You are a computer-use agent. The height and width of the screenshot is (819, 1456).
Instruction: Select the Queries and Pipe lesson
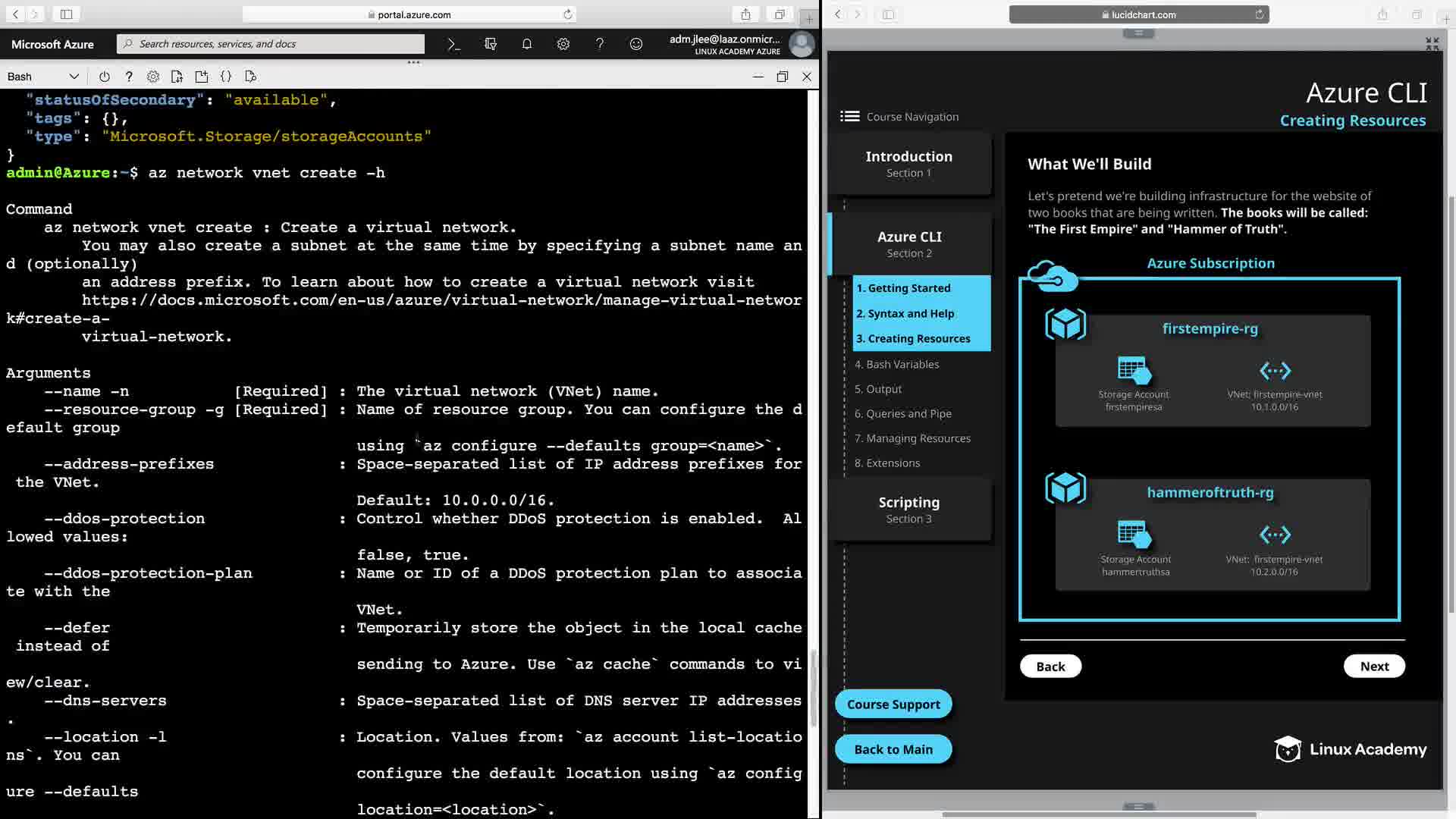[x=908, y=413]
